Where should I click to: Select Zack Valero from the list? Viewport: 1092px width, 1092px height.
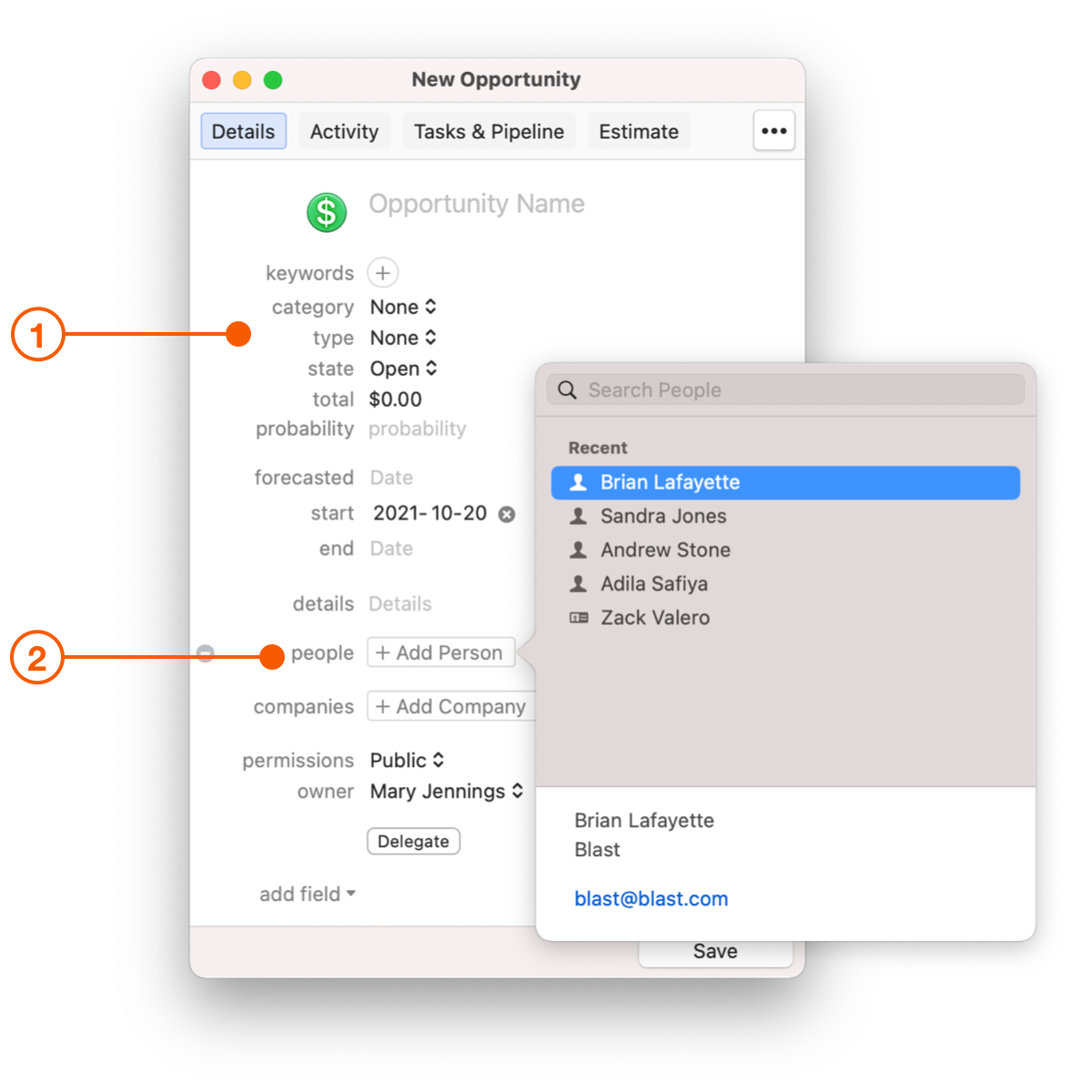tap(785, 618)
